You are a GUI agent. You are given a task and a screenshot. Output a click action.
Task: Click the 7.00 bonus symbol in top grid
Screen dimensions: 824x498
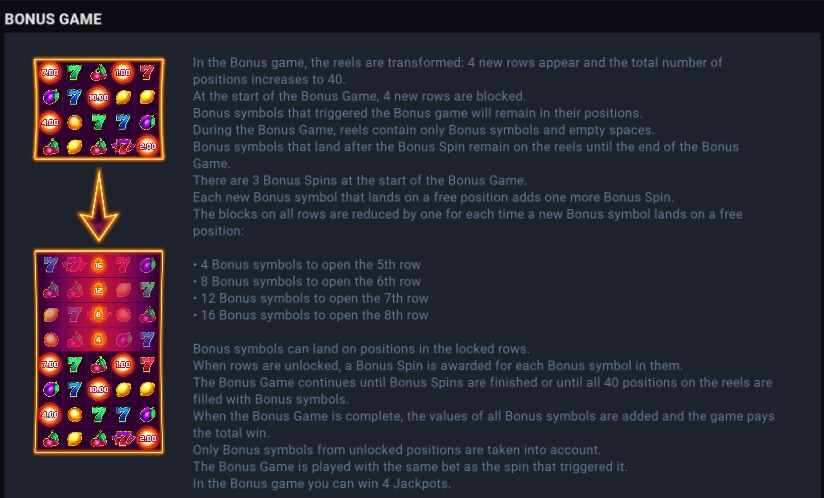point(50,72)
